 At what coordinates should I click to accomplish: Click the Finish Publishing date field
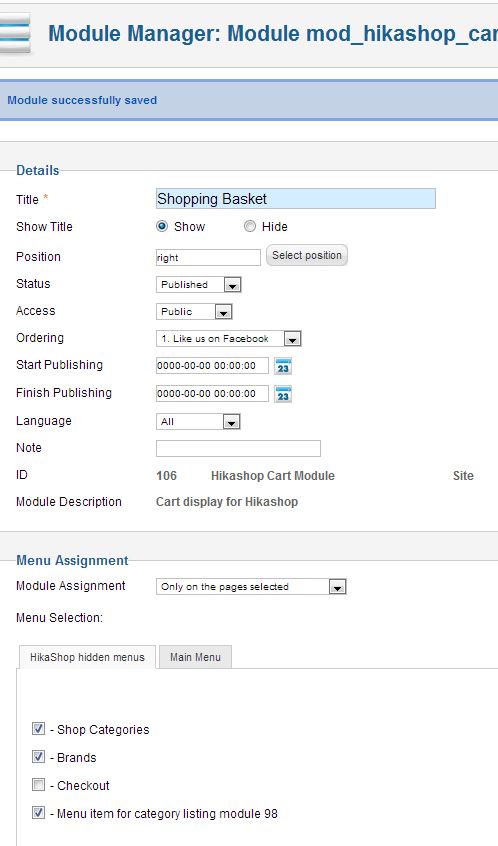click(212, 394)
